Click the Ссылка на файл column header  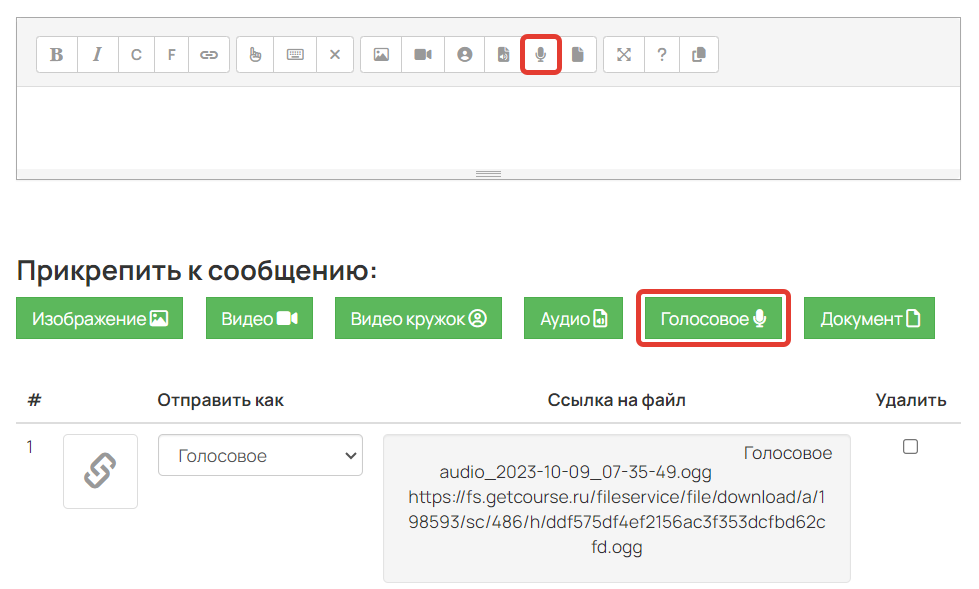pyautogui.click(x=616, y=400)
